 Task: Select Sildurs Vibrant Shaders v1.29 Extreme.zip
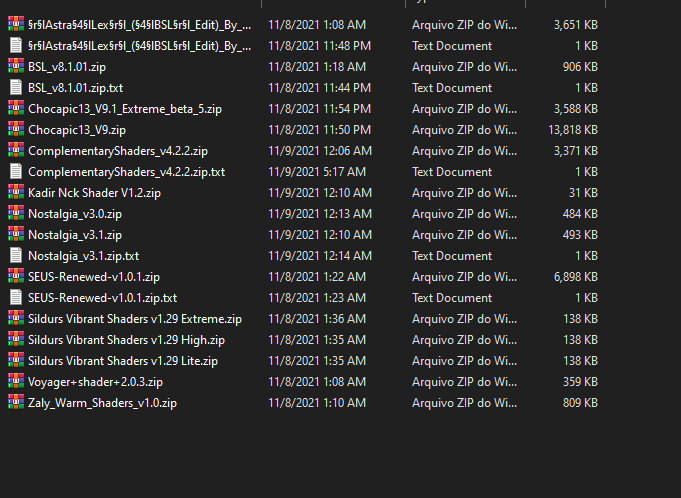(x=135, y=319)
